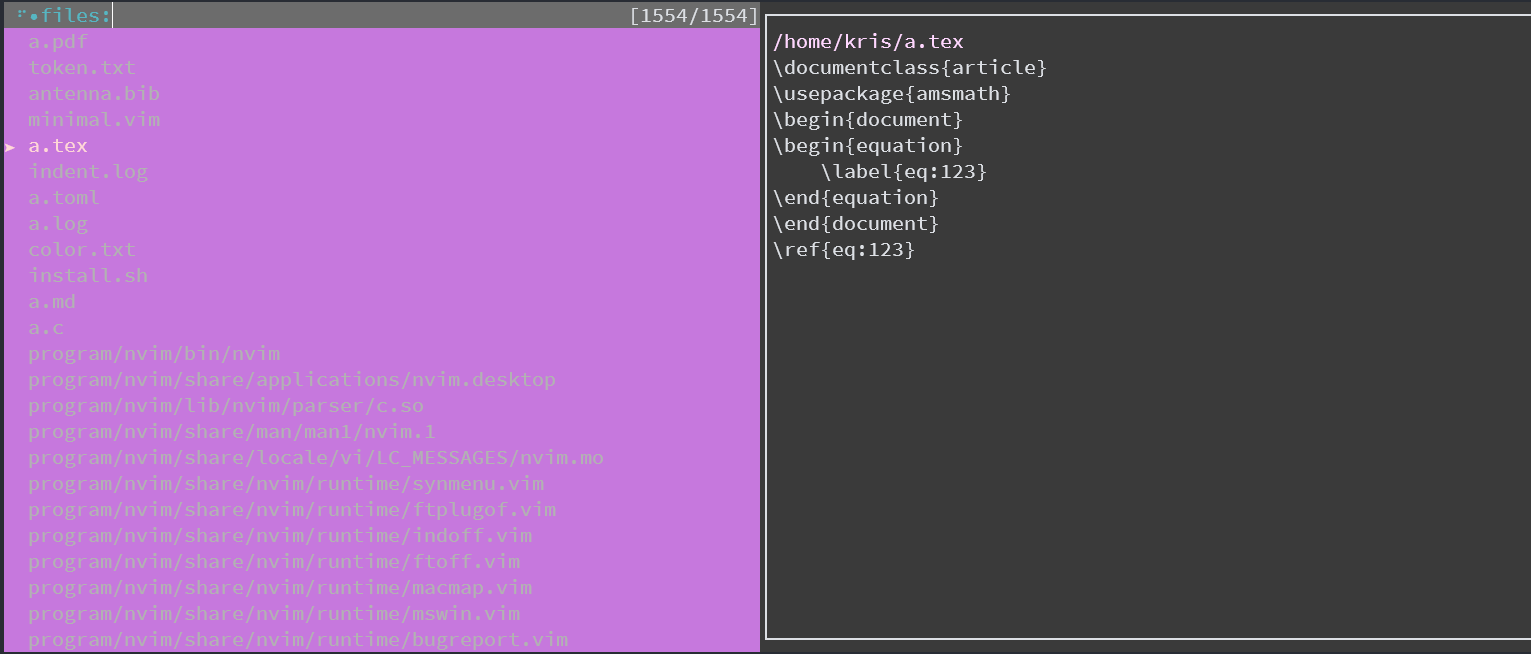Click the selection arrow beside a.tex

(x=11, y=146)
